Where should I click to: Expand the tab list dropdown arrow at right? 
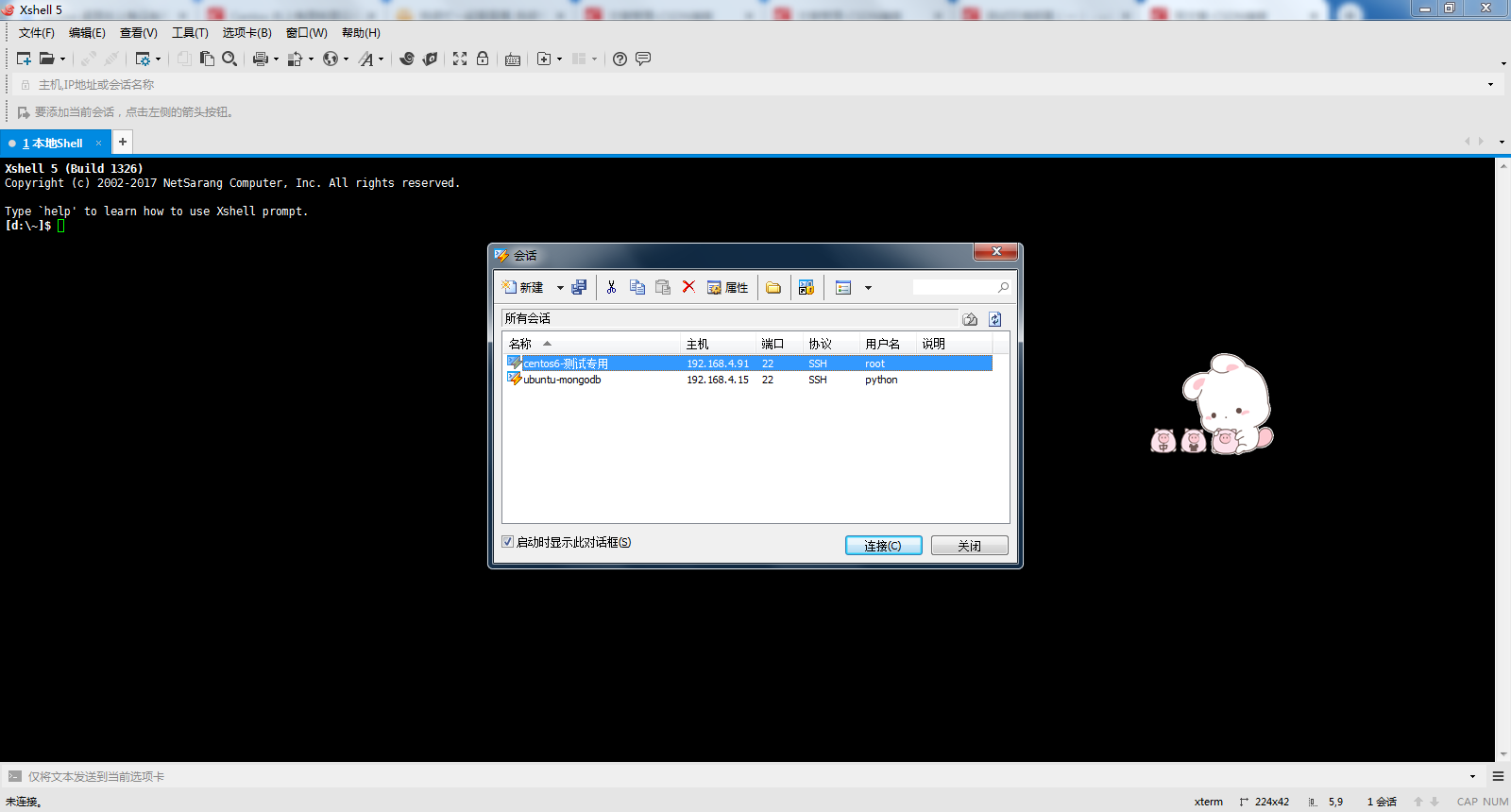pos(1502,142)
